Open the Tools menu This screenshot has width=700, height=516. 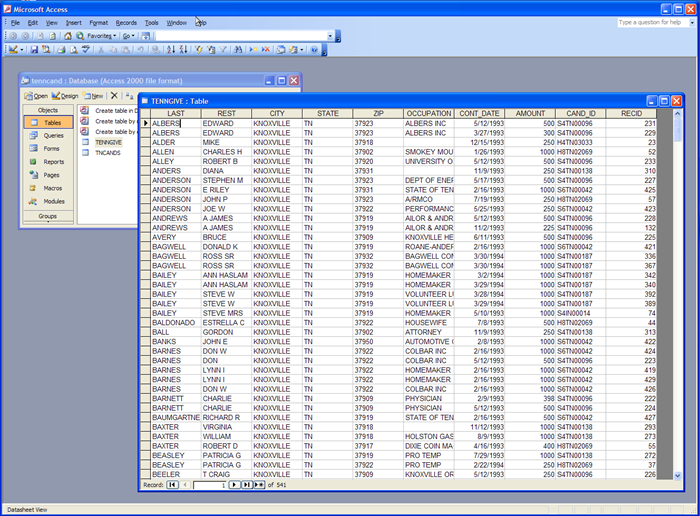tap(151, 22)
